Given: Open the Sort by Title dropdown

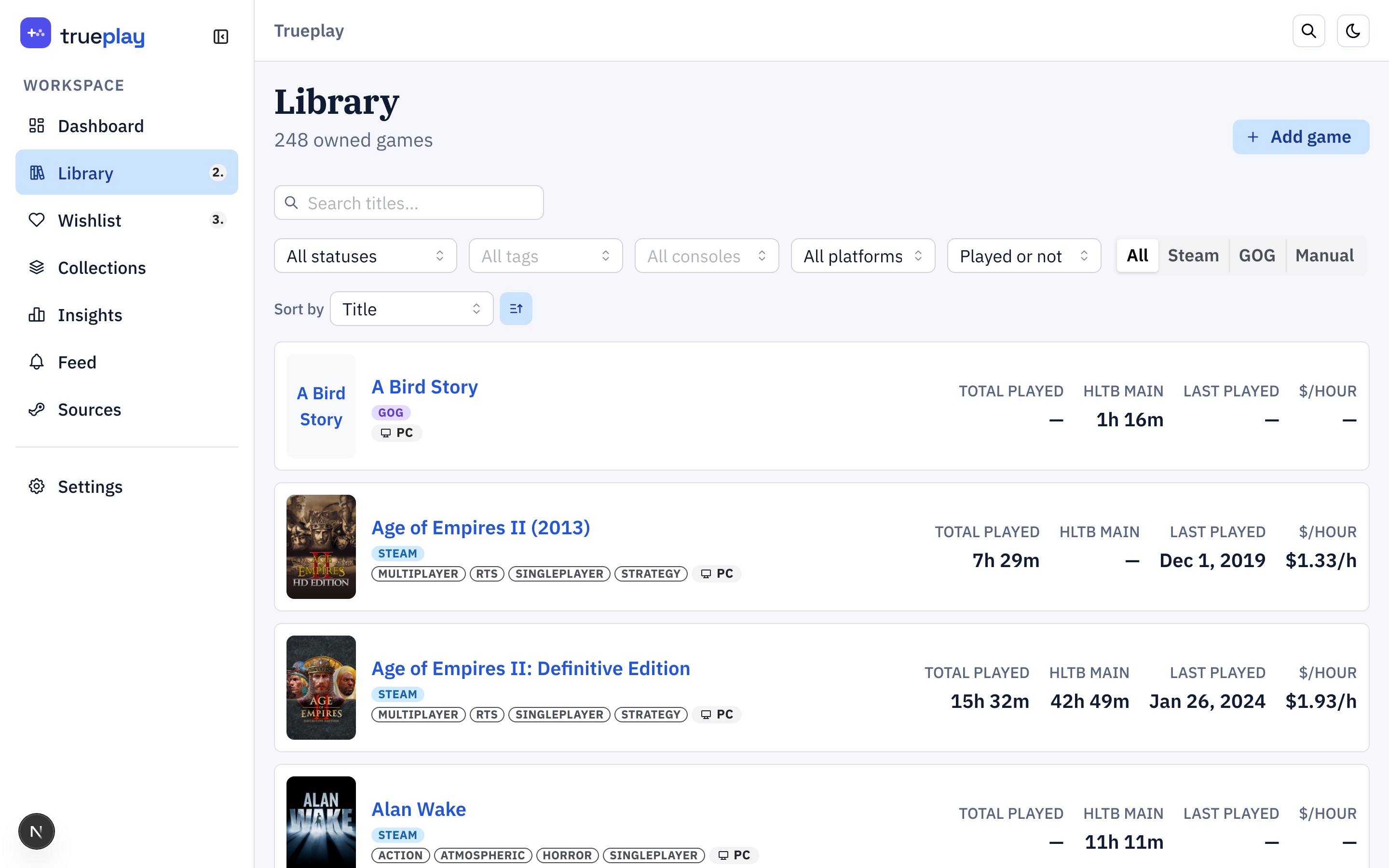Looking at the screenshot, I should point(411,309).
